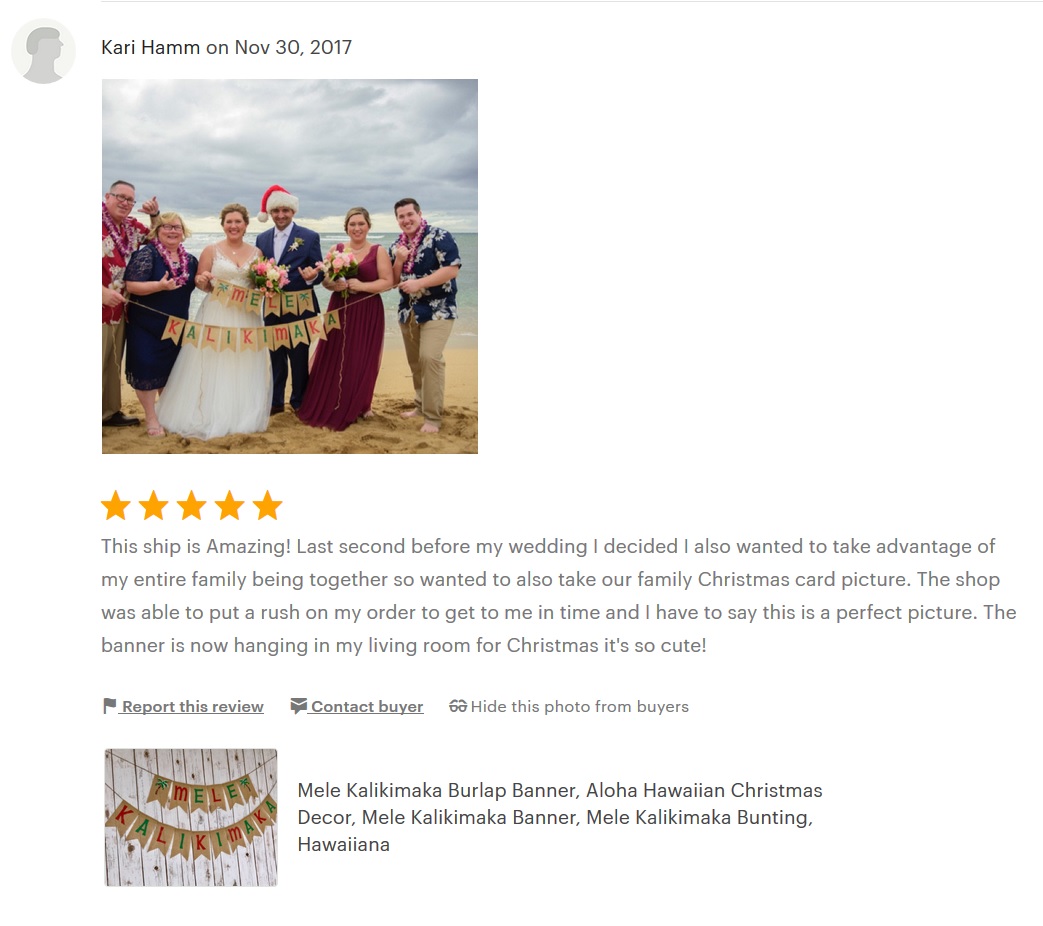Click the message icon beside Contact buyer
Screen dimensions: 1043x926
[x=299, y=706]
